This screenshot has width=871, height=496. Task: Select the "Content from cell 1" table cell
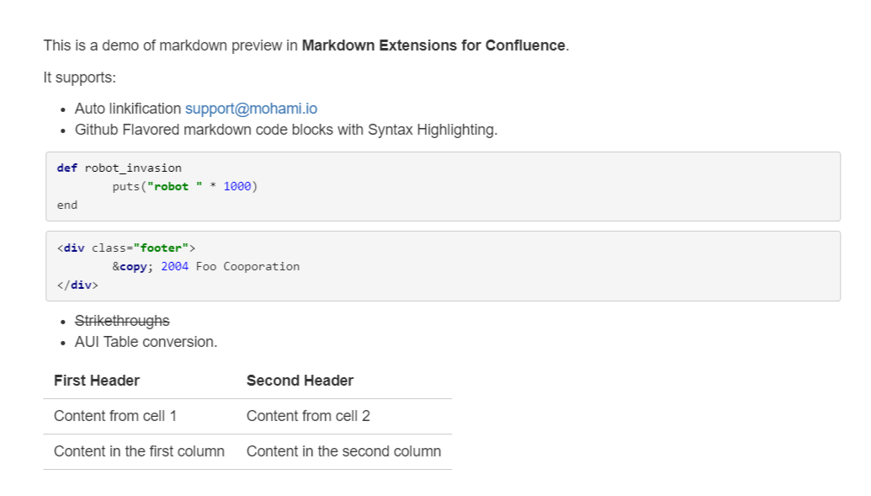point(115,416)
